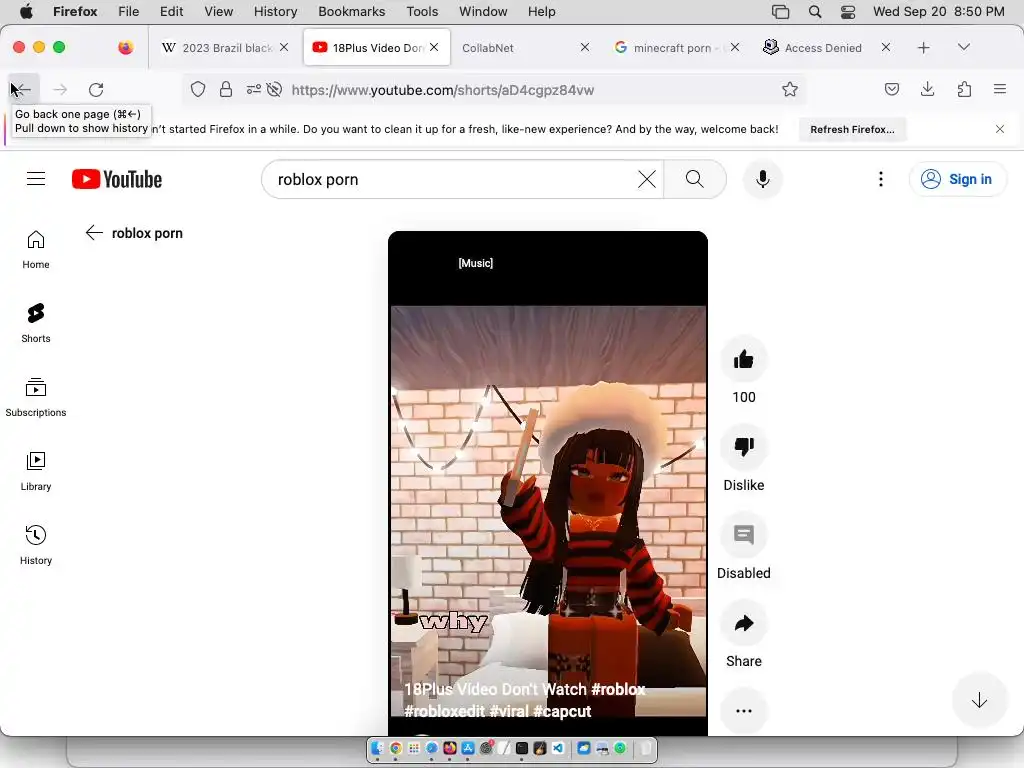Screen dimensions: 1024x768
Task: Run YouTube search with magnifier button
Action: [x=695, y=179]
